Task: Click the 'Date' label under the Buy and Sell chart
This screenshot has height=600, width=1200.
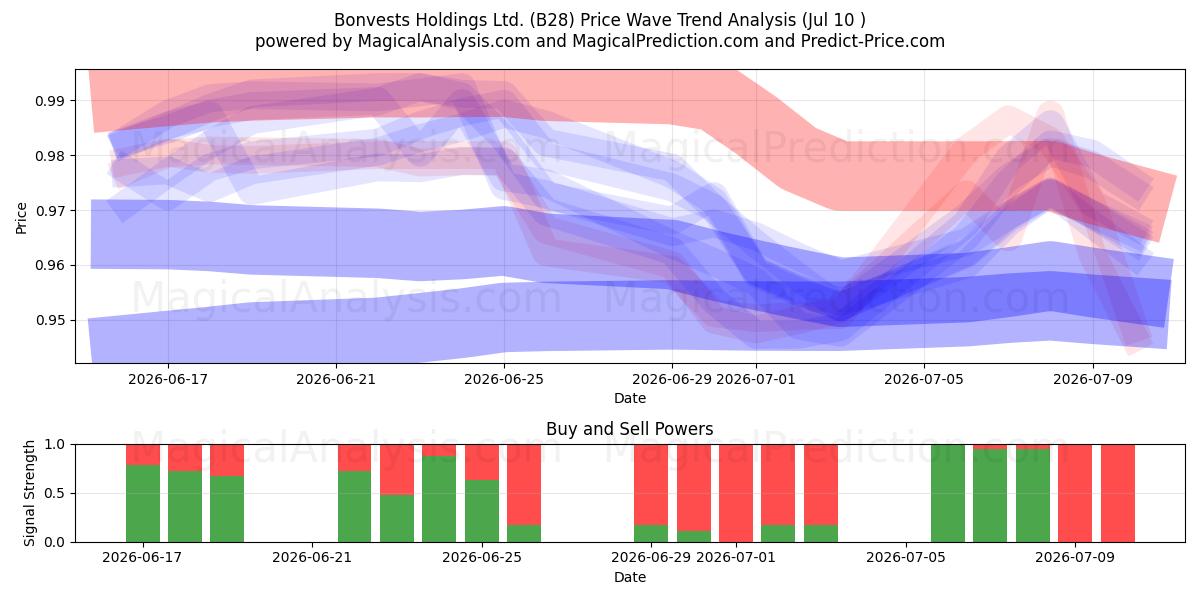Action: click(630, 577)
